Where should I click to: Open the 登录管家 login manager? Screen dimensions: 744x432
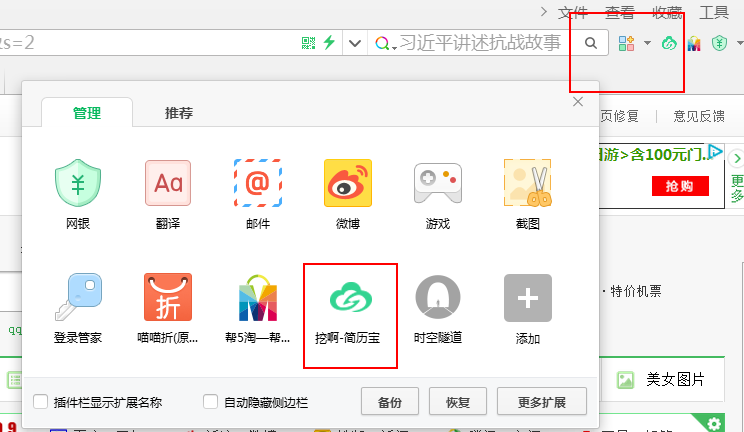point(78,298)
